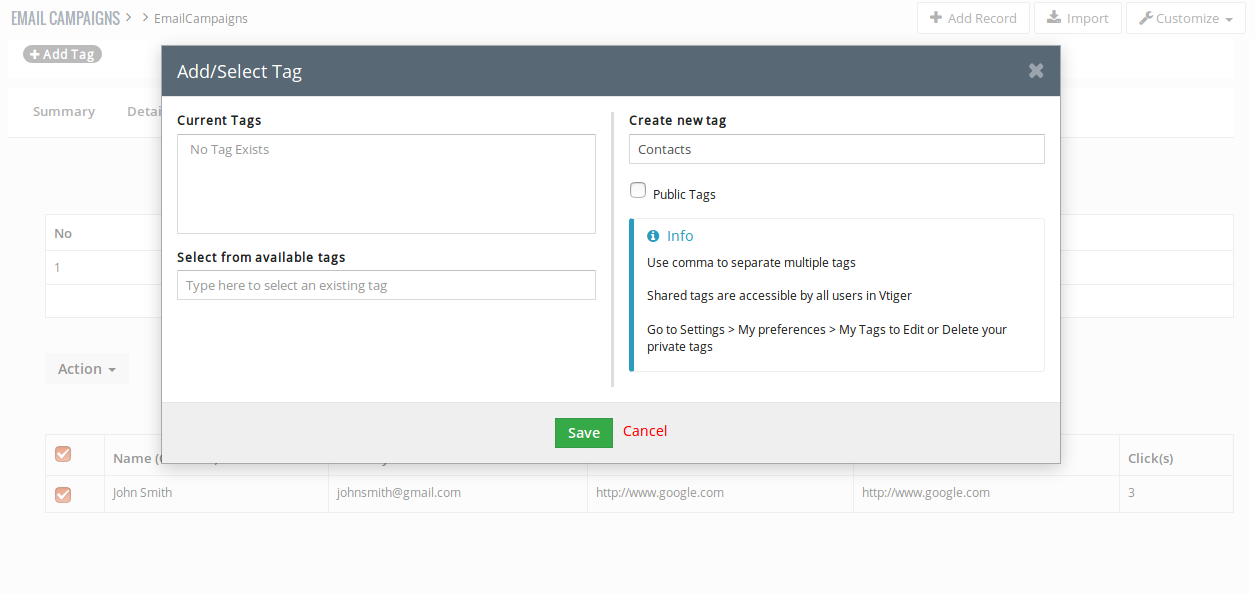Image resolution: width=1255 pixels, height=594 pixels.
Task: Uncheck the John Smith row checkbox
Action: coord(63,494)
